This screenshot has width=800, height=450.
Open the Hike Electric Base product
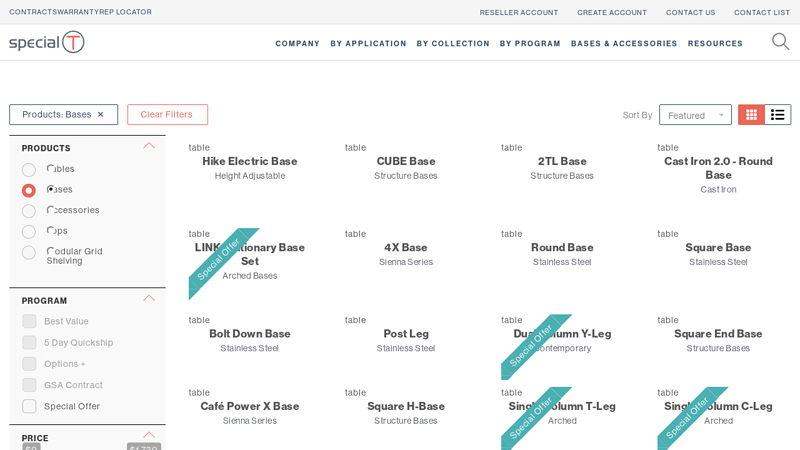[x=249, y=161]
